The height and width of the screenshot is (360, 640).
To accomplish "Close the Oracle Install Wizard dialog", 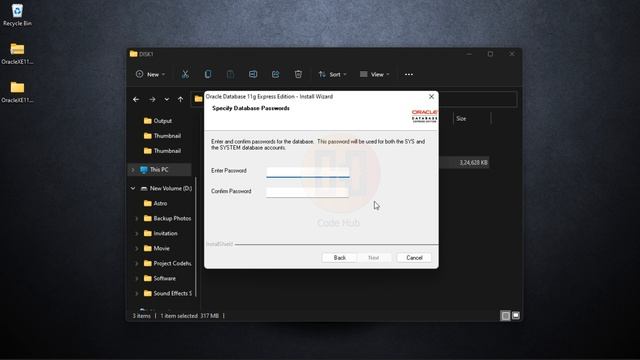I will [431, 96].
